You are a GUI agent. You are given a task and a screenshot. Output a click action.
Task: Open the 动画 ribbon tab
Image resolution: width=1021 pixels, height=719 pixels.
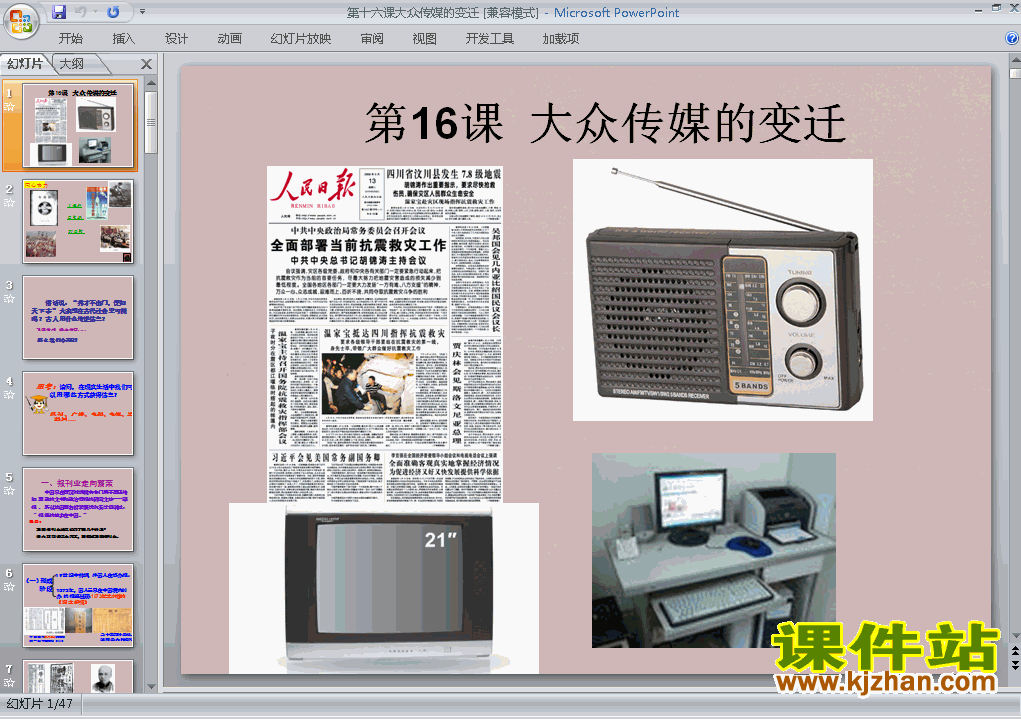coord(229,38)
